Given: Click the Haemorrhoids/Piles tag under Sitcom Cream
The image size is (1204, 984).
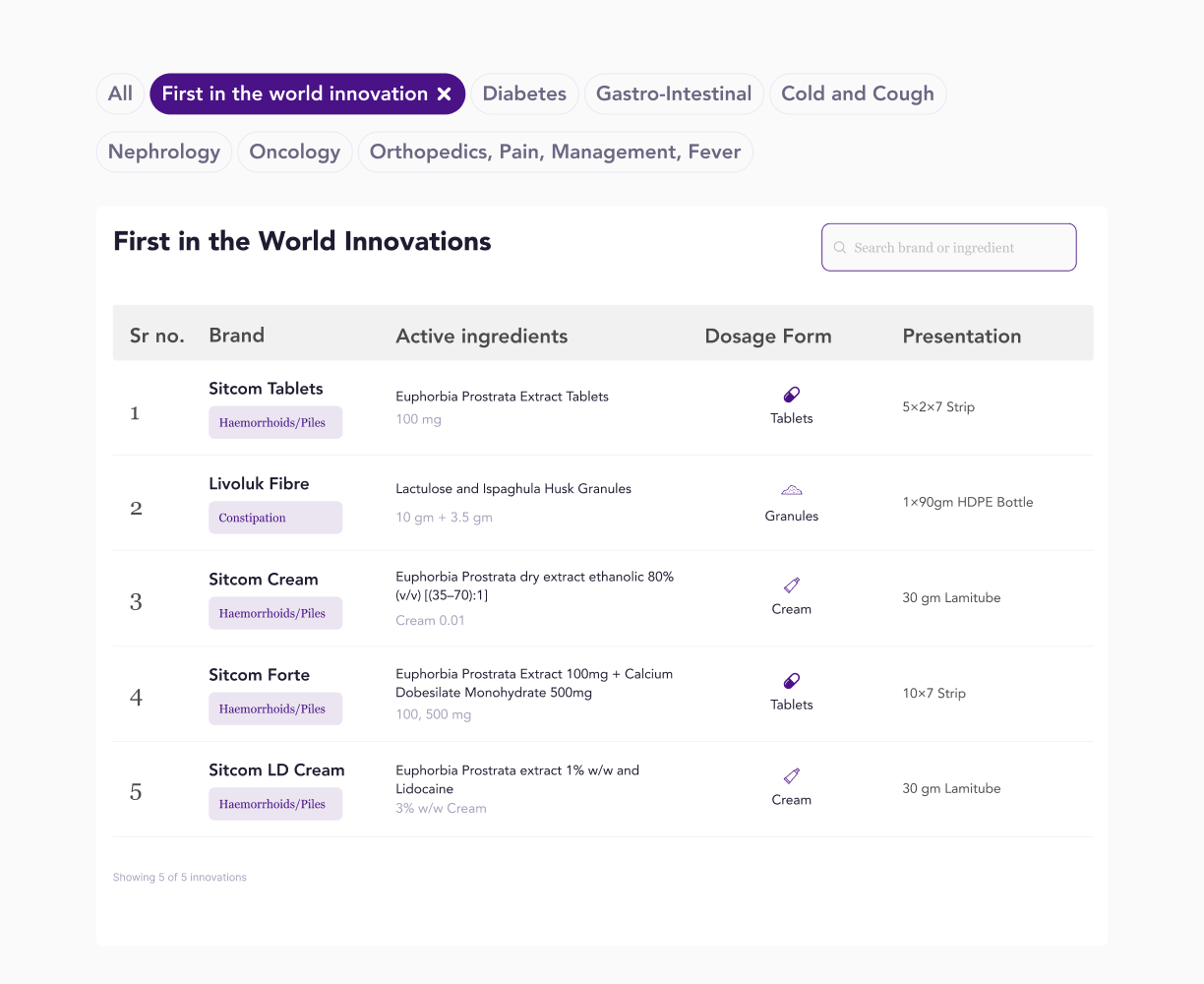Looking at the screenshot, I should click(275, 613).
